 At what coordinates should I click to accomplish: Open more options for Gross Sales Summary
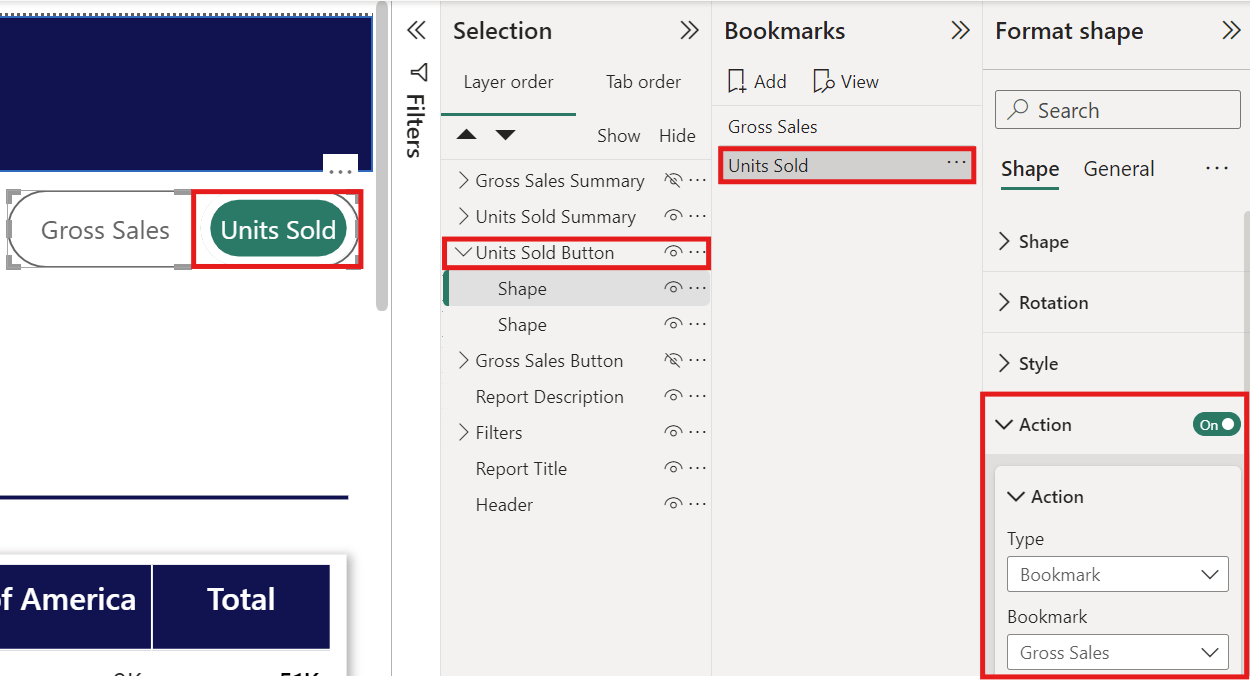click(698, 181)
